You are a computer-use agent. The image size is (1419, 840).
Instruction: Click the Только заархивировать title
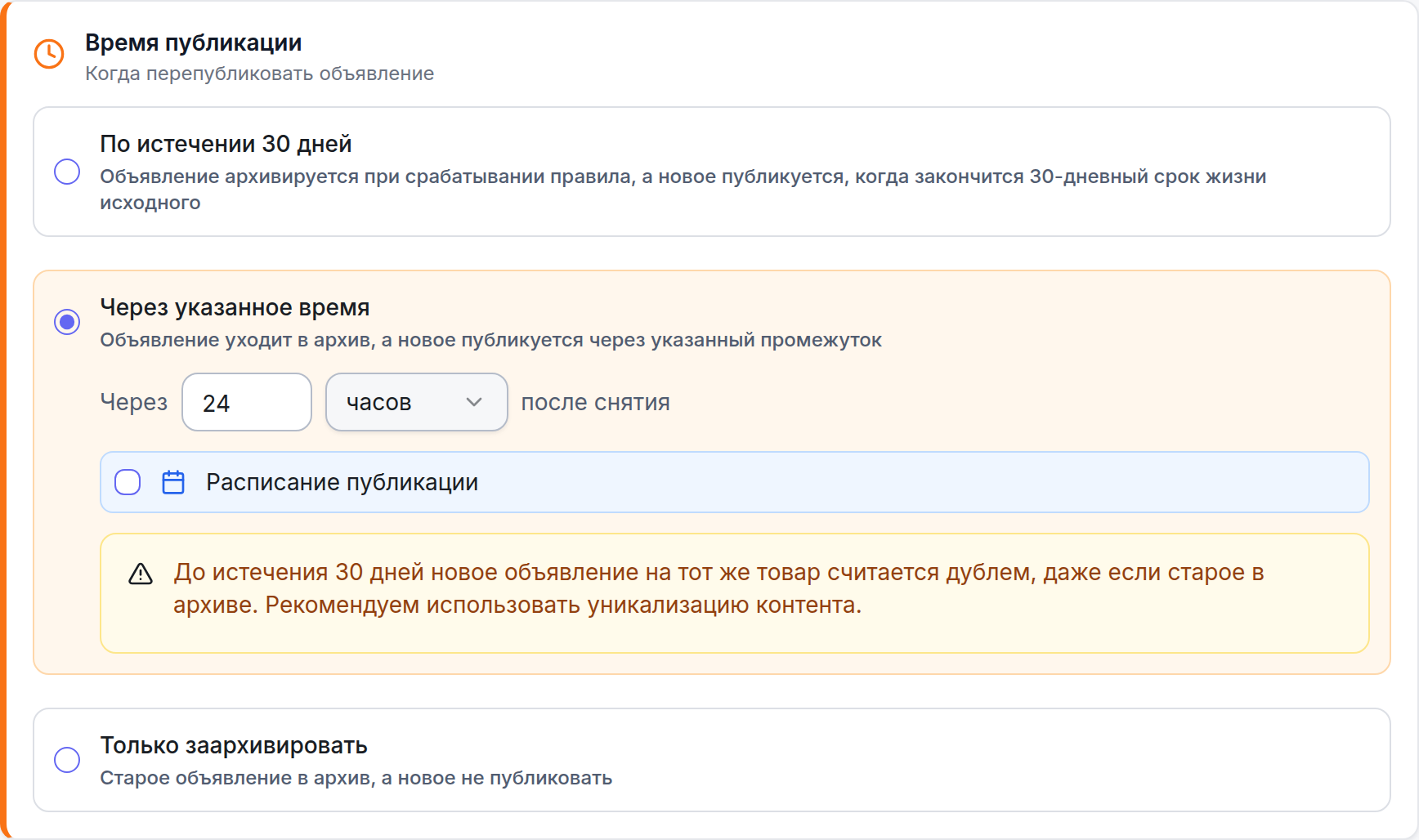pos(234,745)
